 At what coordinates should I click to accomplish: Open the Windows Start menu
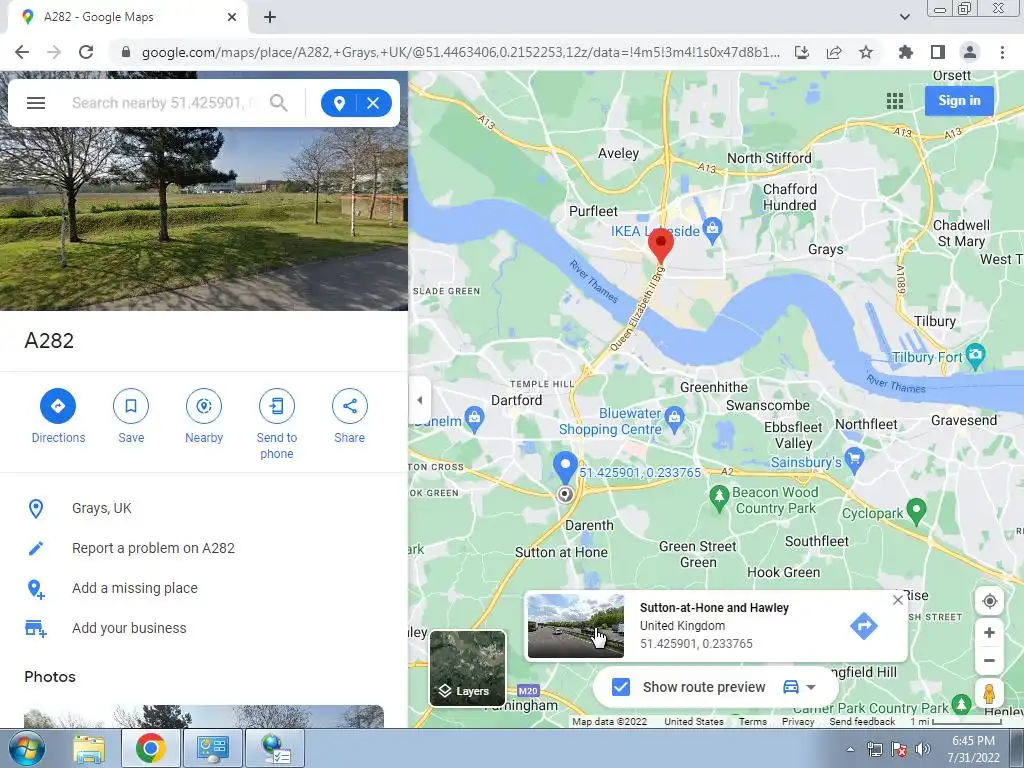(x=27, y=748)
